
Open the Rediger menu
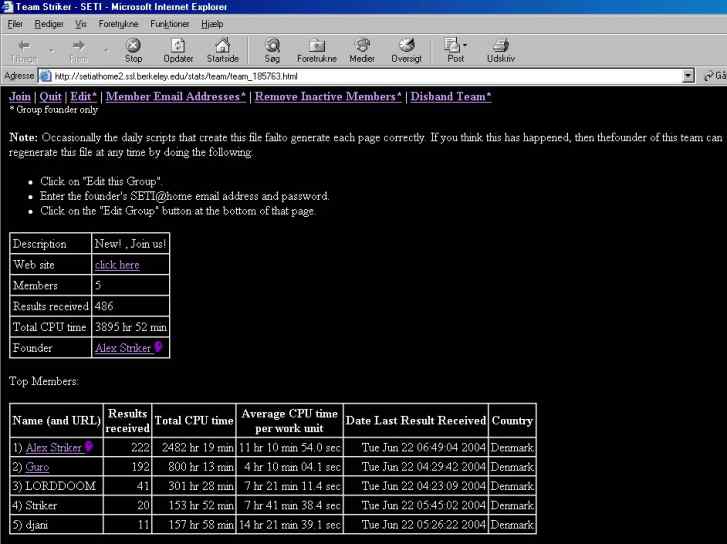(x=49, y=24)
